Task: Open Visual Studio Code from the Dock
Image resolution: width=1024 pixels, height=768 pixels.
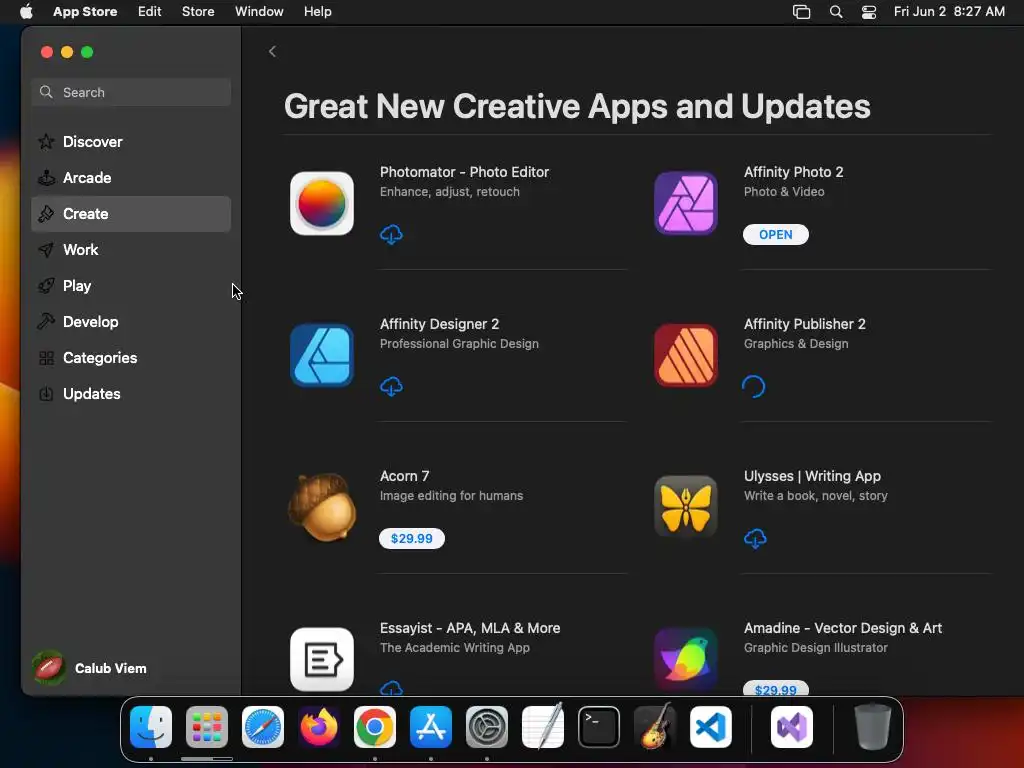Action: click(x=711, y=727)
